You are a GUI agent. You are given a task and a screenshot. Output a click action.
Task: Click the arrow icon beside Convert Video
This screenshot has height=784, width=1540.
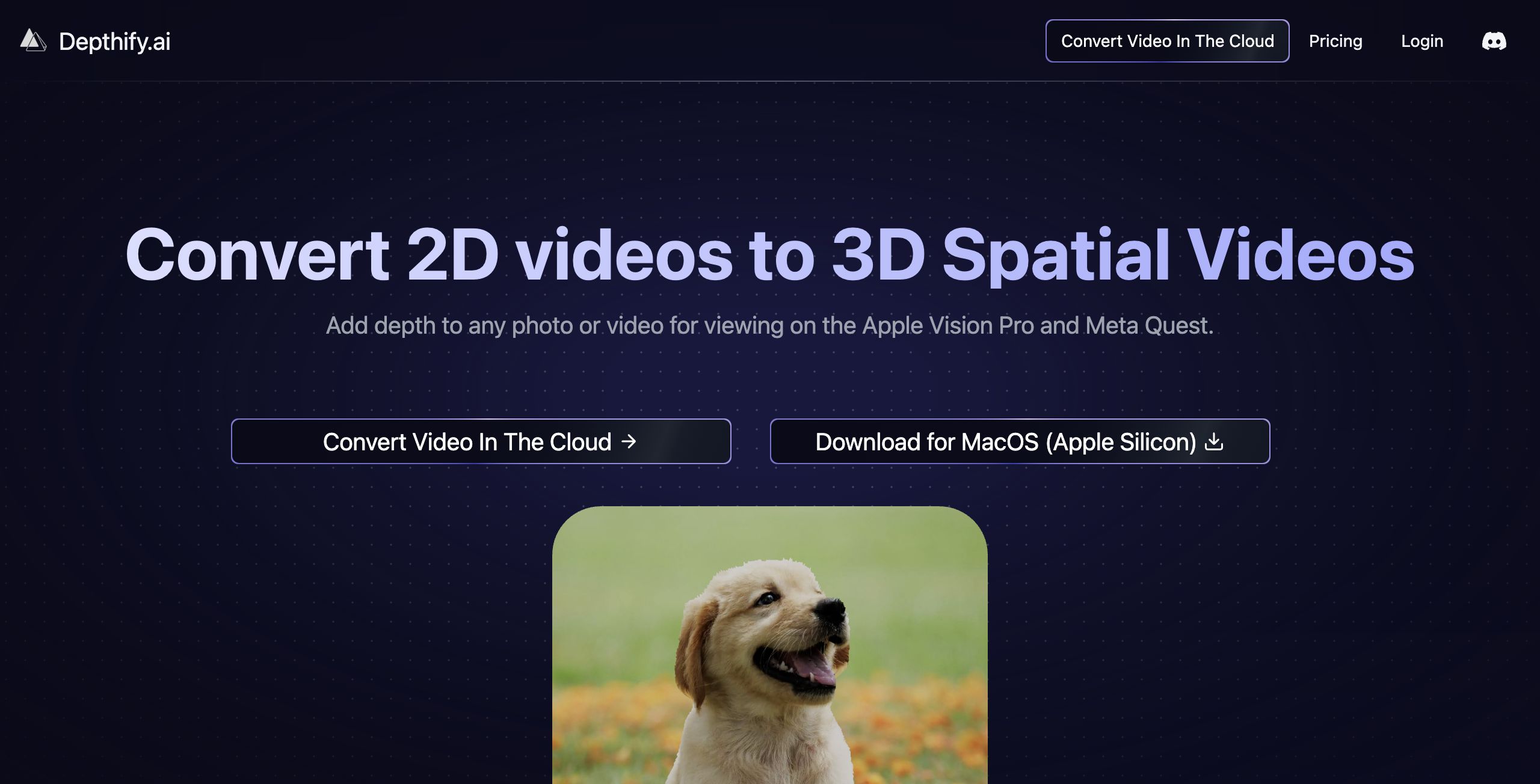click(629, 441)
